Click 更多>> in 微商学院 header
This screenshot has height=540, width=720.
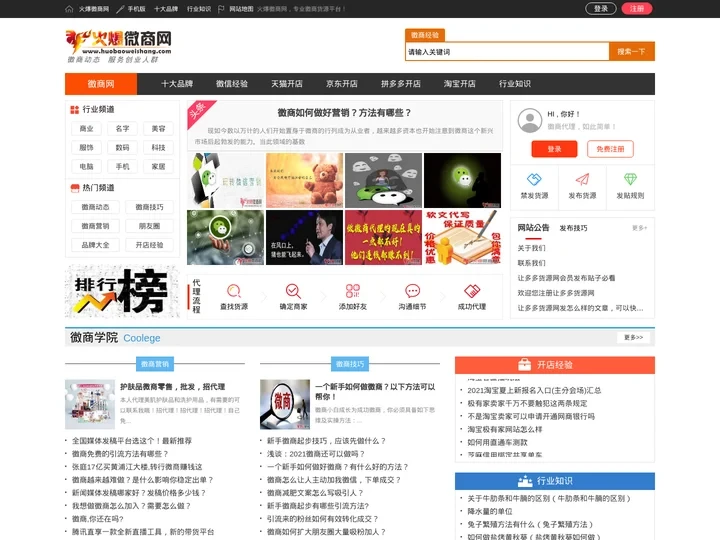tap(633, 338)
